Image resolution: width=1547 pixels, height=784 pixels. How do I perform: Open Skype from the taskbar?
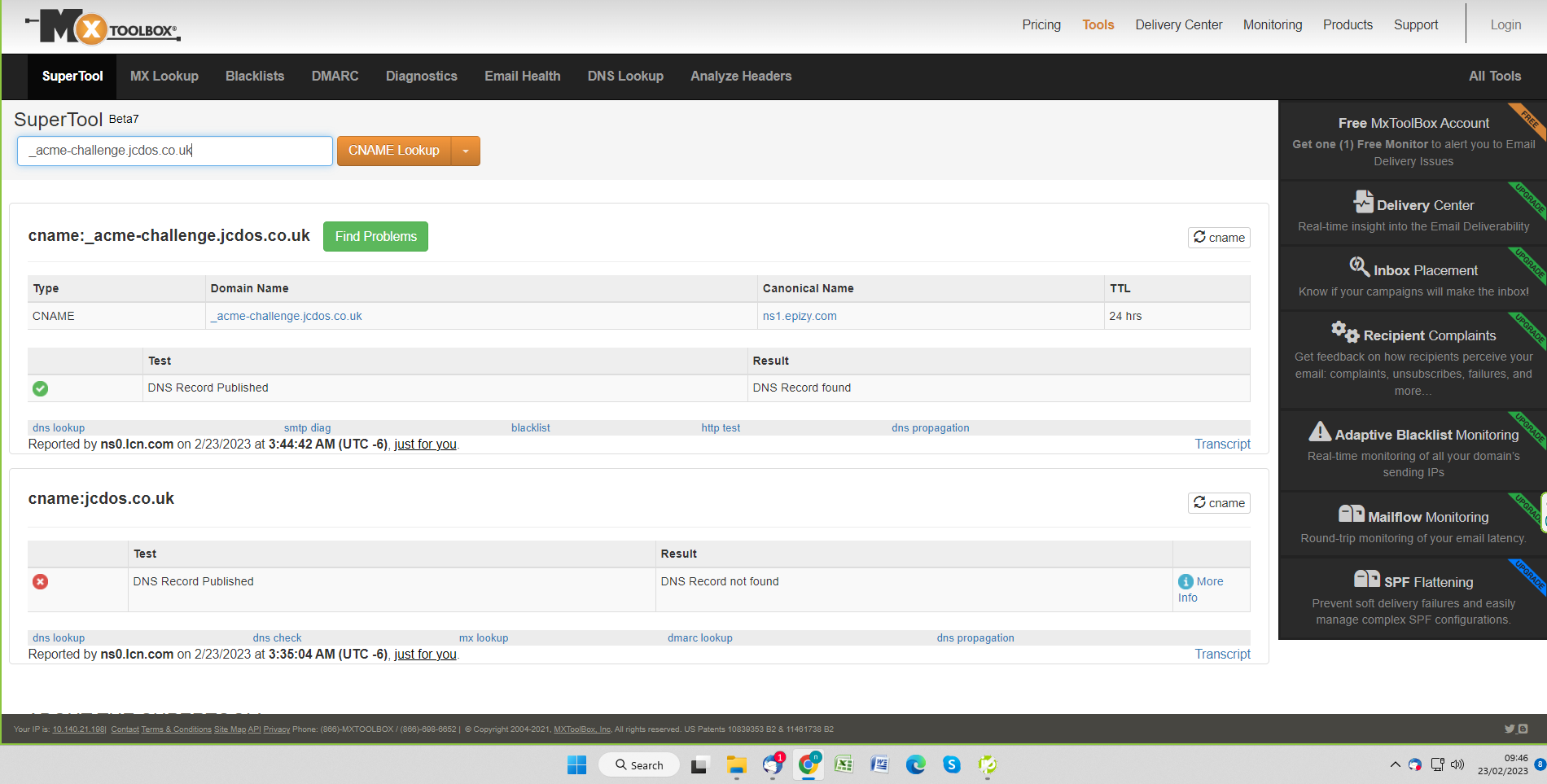[951, 764]
